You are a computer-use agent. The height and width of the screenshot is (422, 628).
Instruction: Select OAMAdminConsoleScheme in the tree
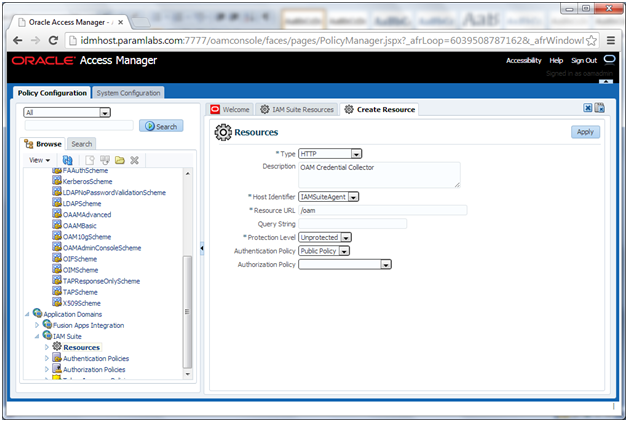tap(102, 248)
